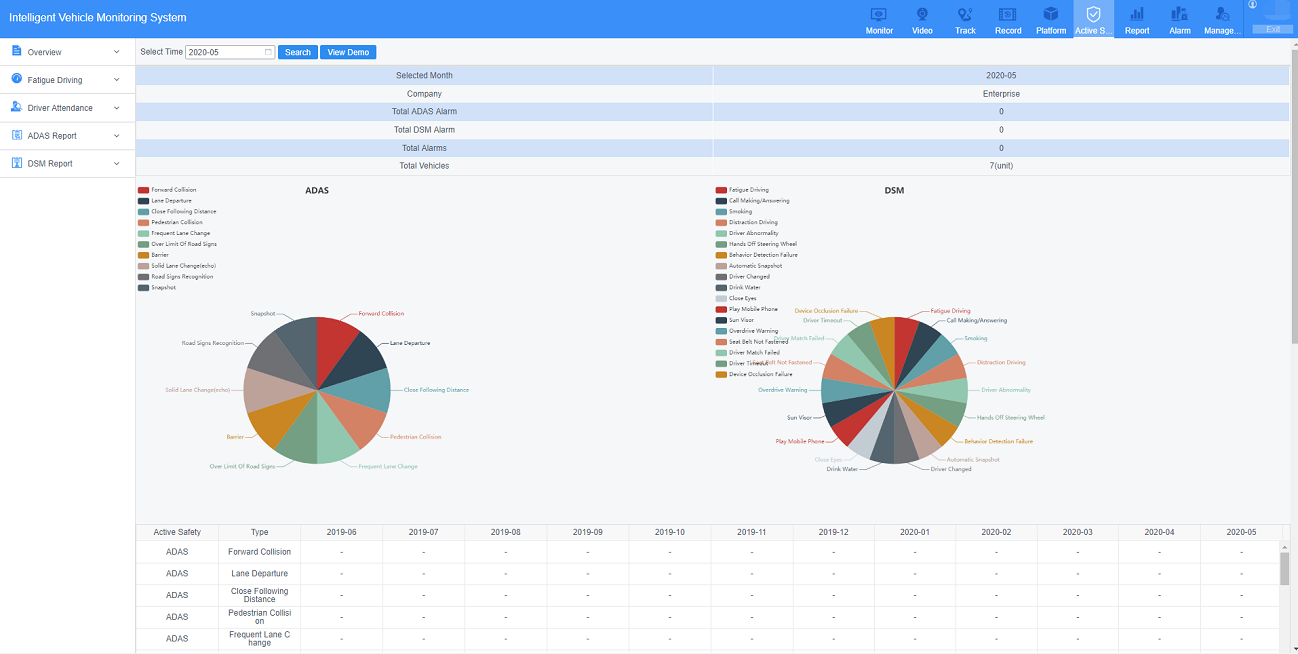This screenshot has width=1298, height=654.
Task: Toggle Call Making/Answering legend entry
Action: pyautogui.click(x=752, y=201)
